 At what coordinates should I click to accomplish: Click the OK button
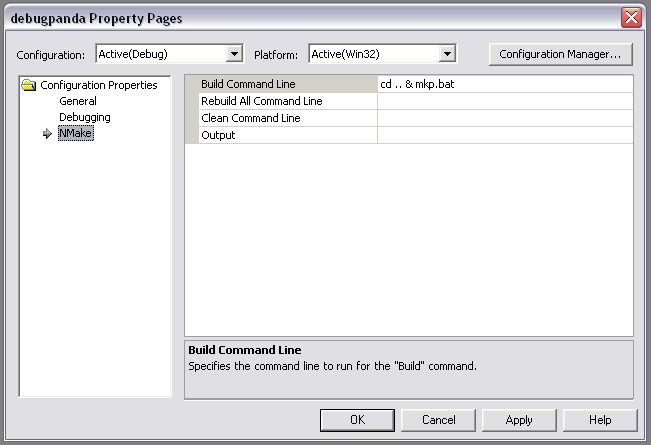coord(357,420)
